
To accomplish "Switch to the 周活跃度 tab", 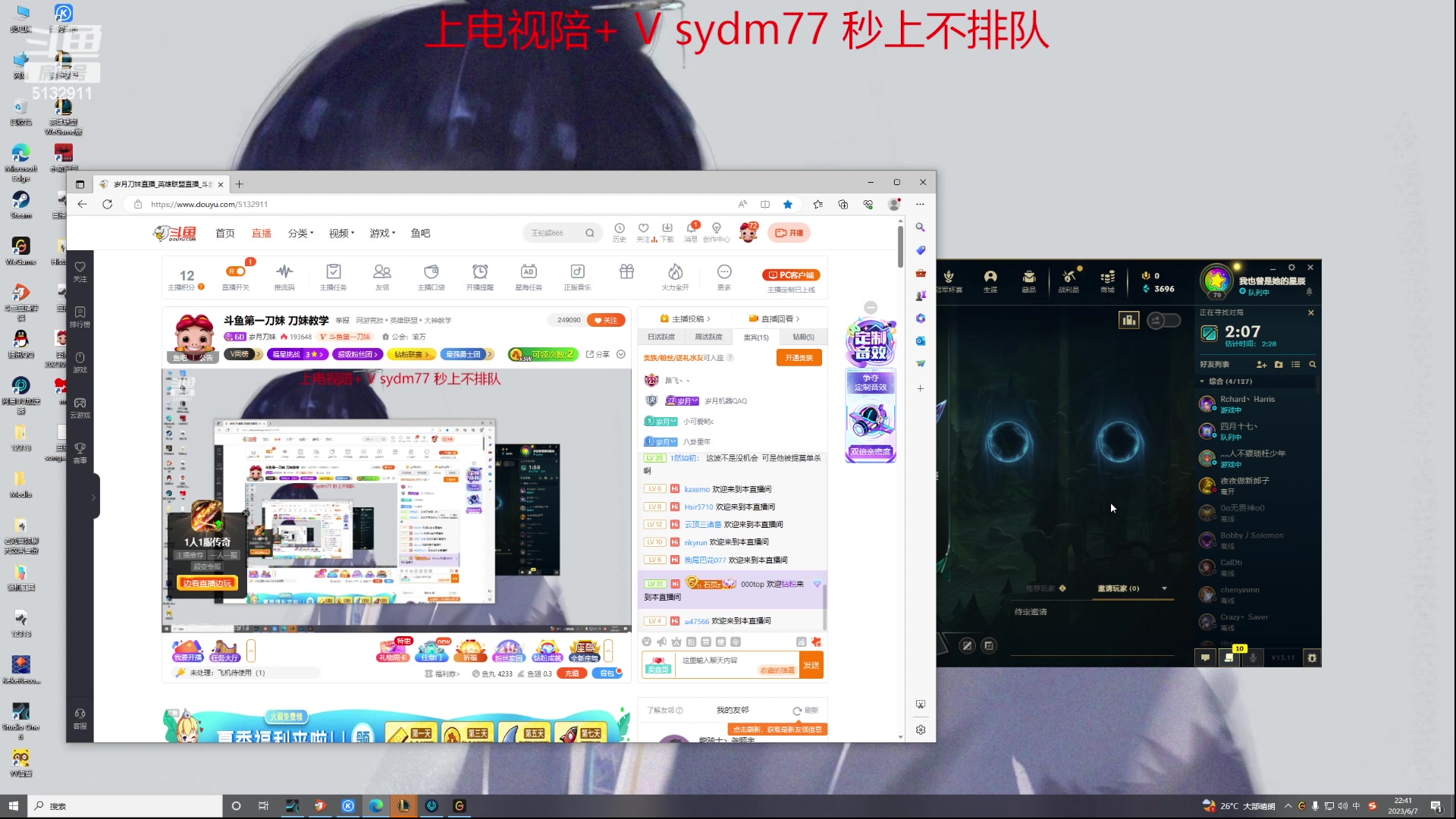I will coord(709,337).
